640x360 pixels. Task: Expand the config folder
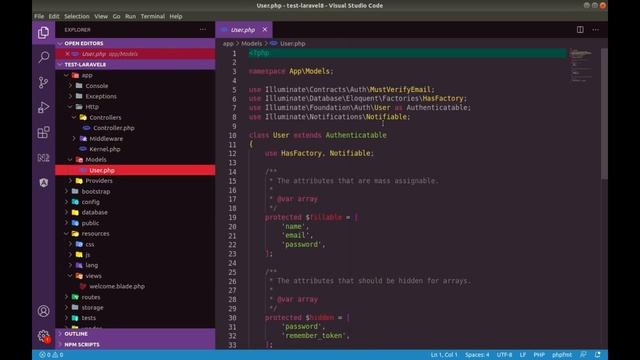[x=67, y=202]
